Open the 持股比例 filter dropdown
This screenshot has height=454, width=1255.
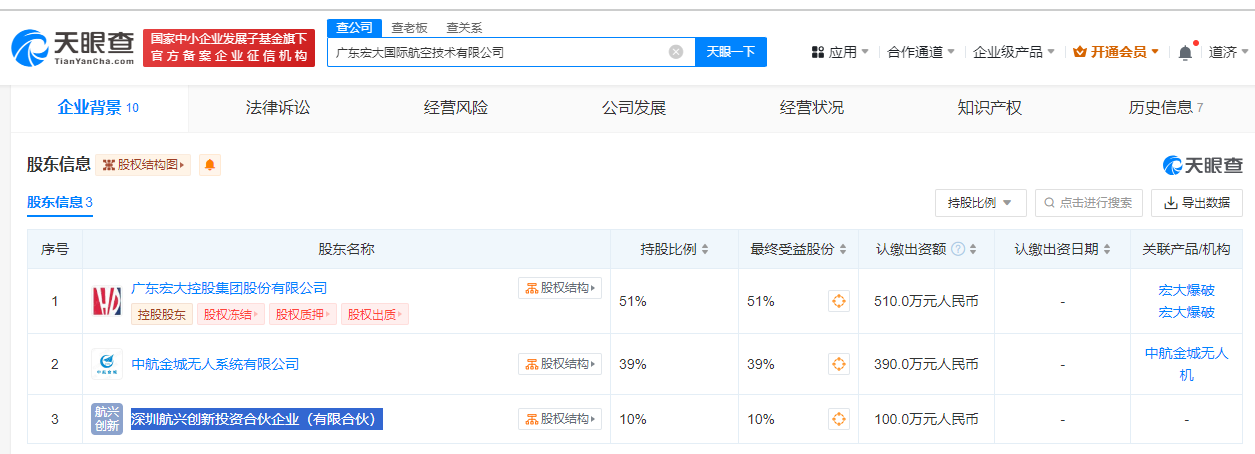click(x=980, y=203)
